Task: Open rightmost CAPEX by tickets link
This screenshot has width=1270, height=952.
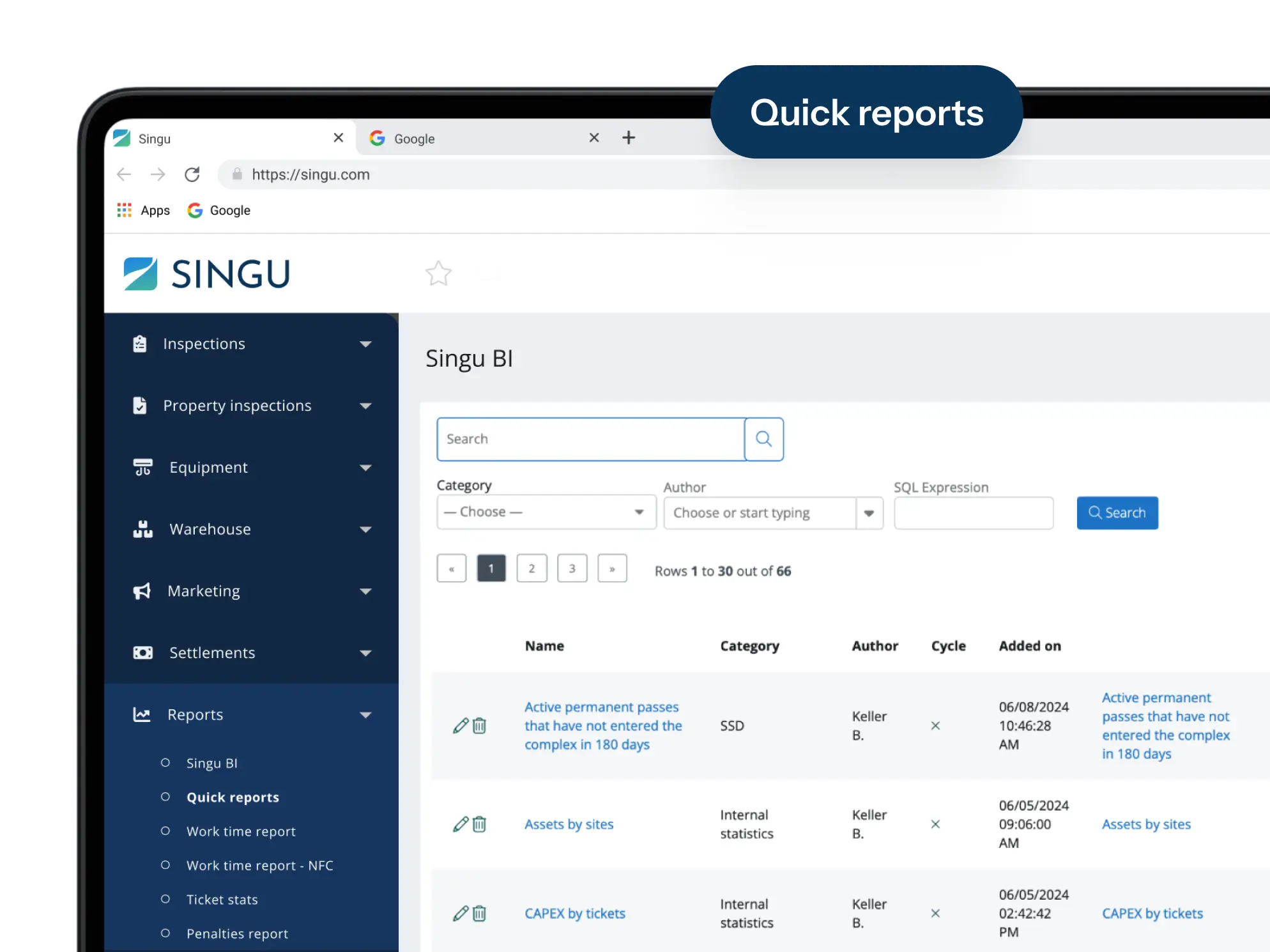Action: coord(1152,914)
